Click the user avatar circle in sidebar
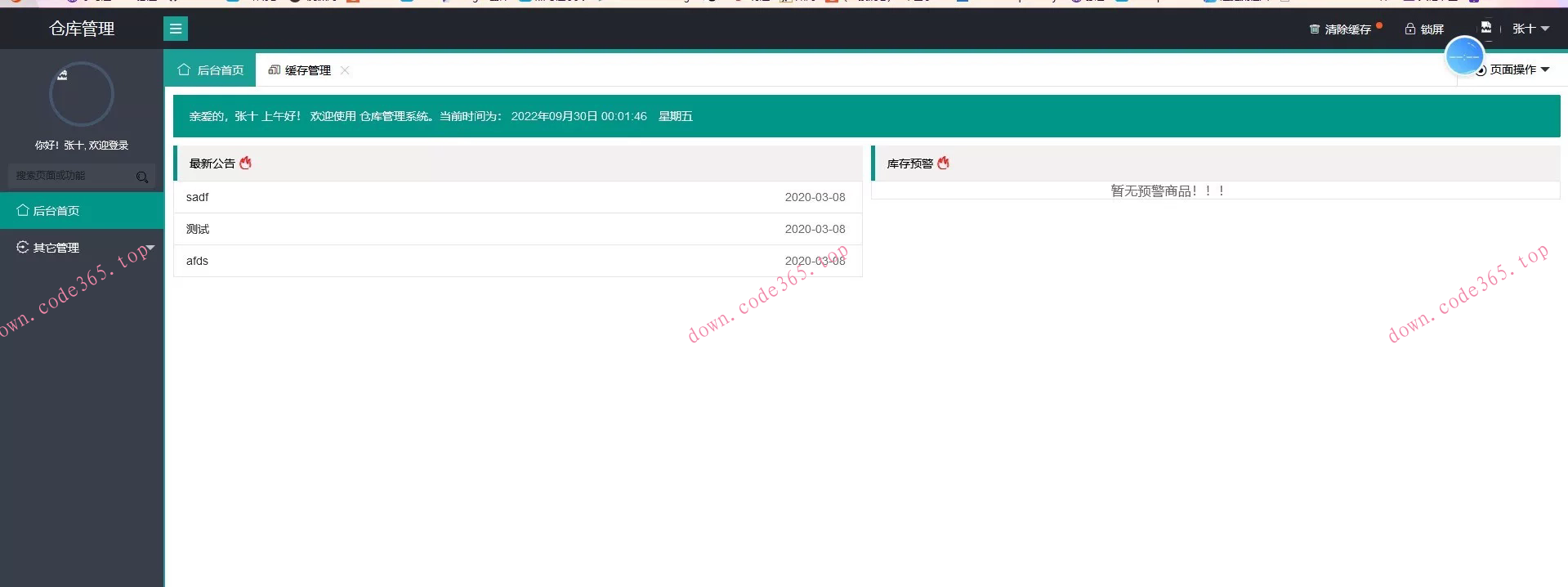The width and height of the screenshot is (1568, 587). (x=82, y=94)
